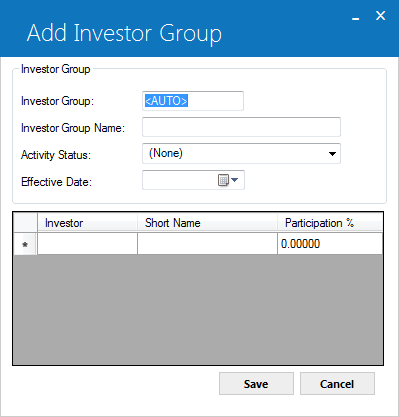Click the Participation % column header
Viewport: 399px width, 417px height.
[x=330, y=223]
